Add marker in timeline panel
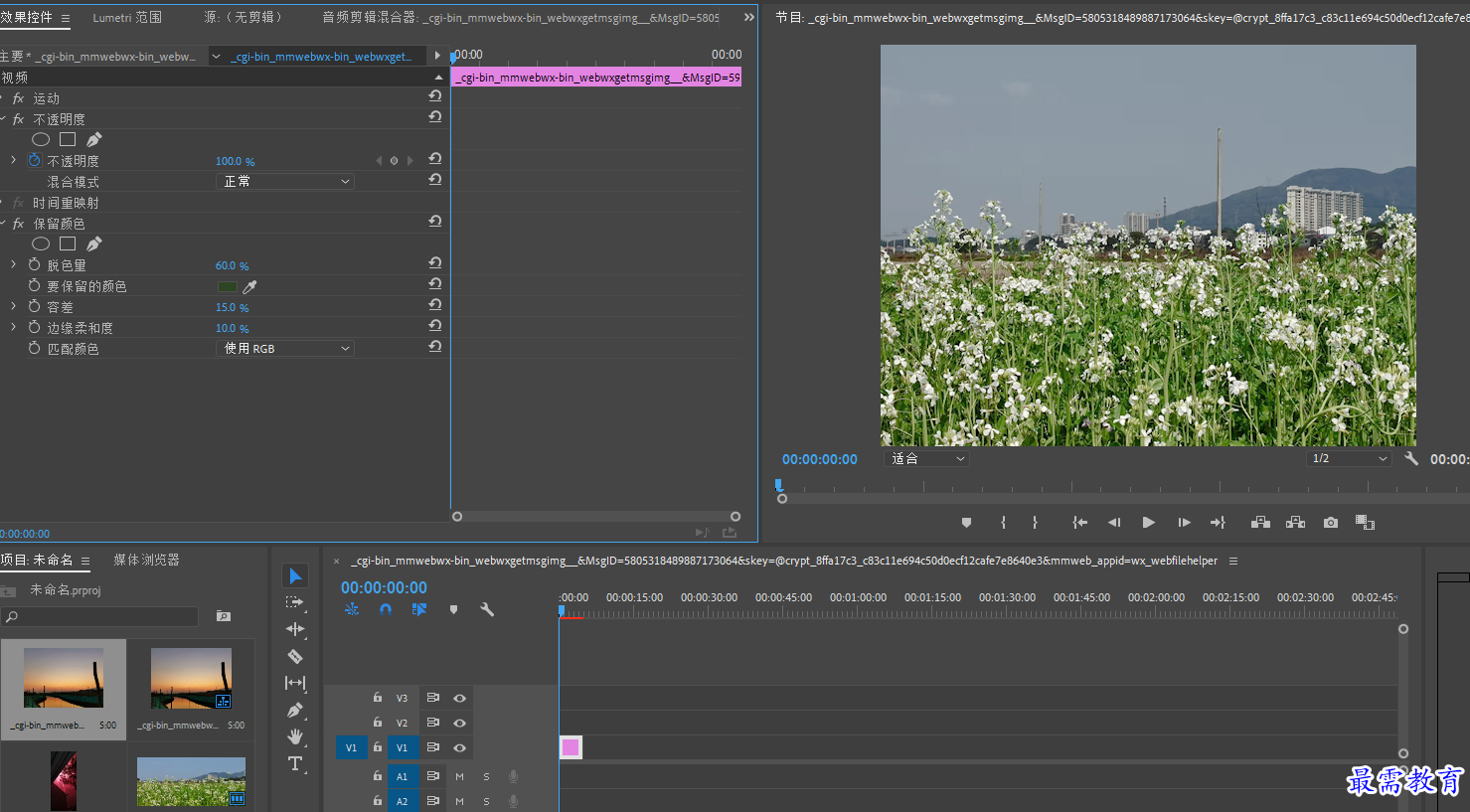The image size is (1470, 812). pos(453,609)
